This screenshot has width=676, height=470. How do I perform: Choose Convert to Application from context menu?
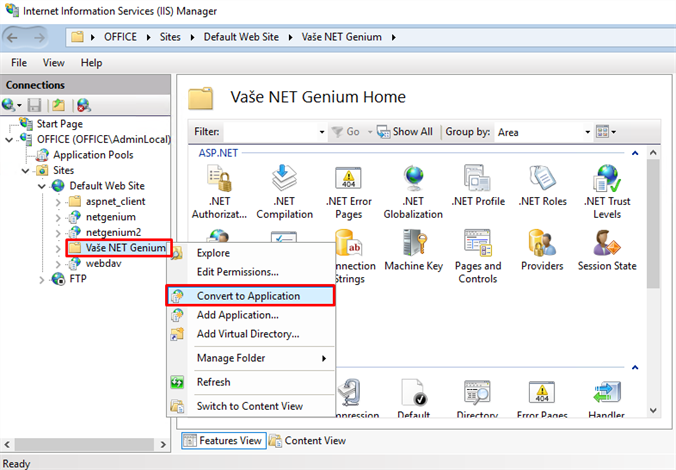[250, 296]
